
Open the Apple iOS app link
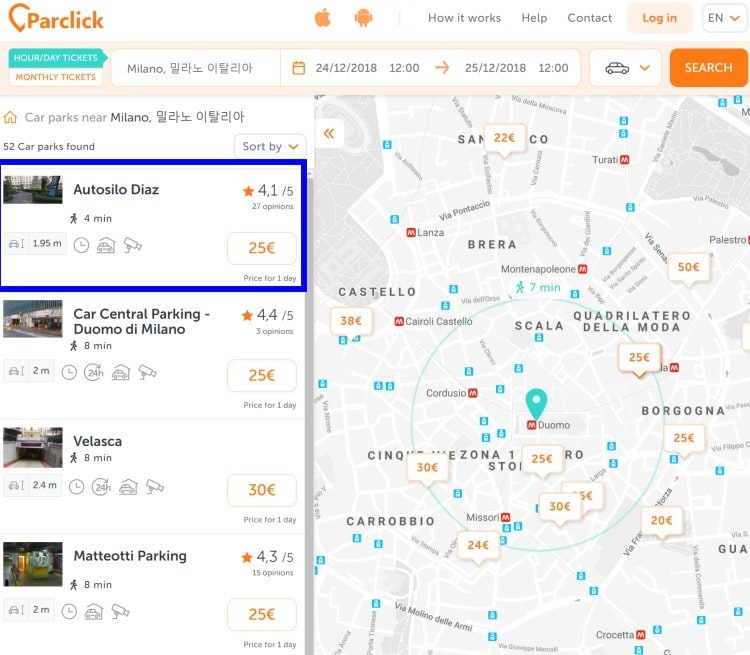(322, 18)
